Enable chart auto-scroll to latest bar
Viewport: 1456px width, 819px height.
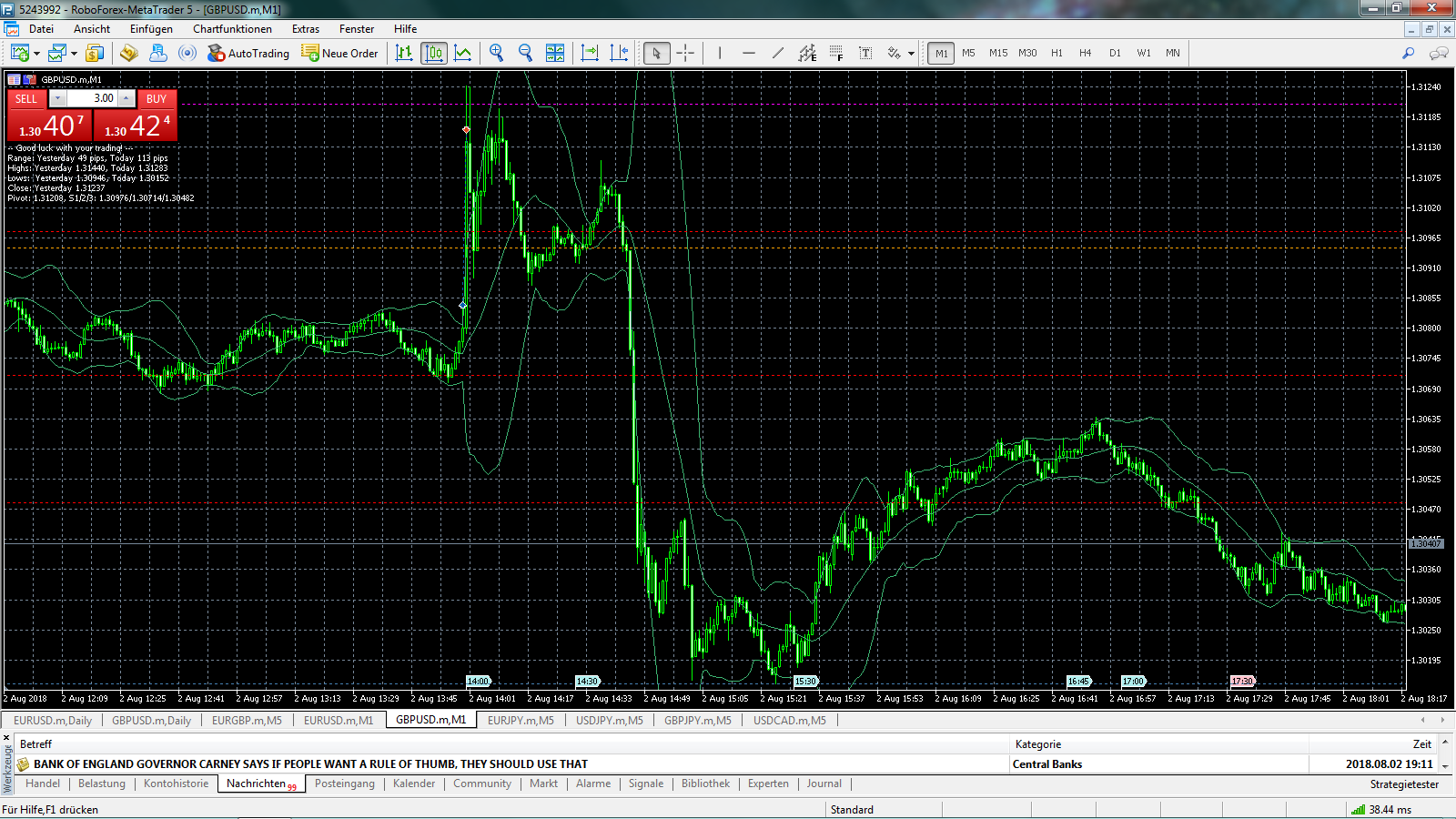(x=590, y=53)
